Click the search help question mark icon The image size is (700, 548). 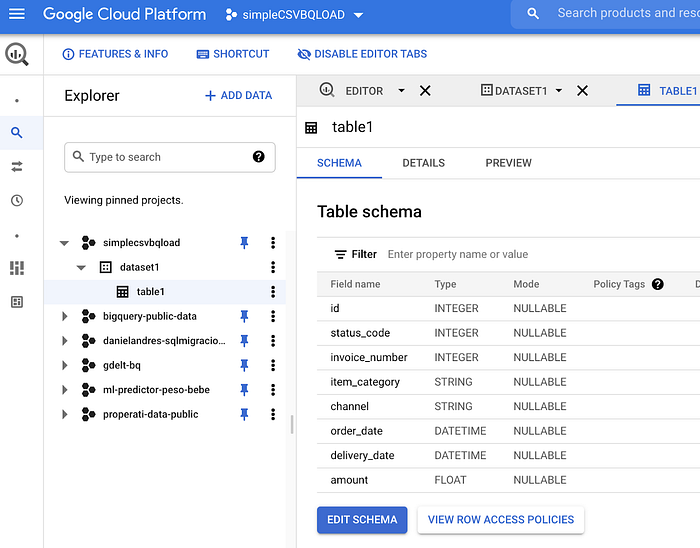click(x=258, y=157)
